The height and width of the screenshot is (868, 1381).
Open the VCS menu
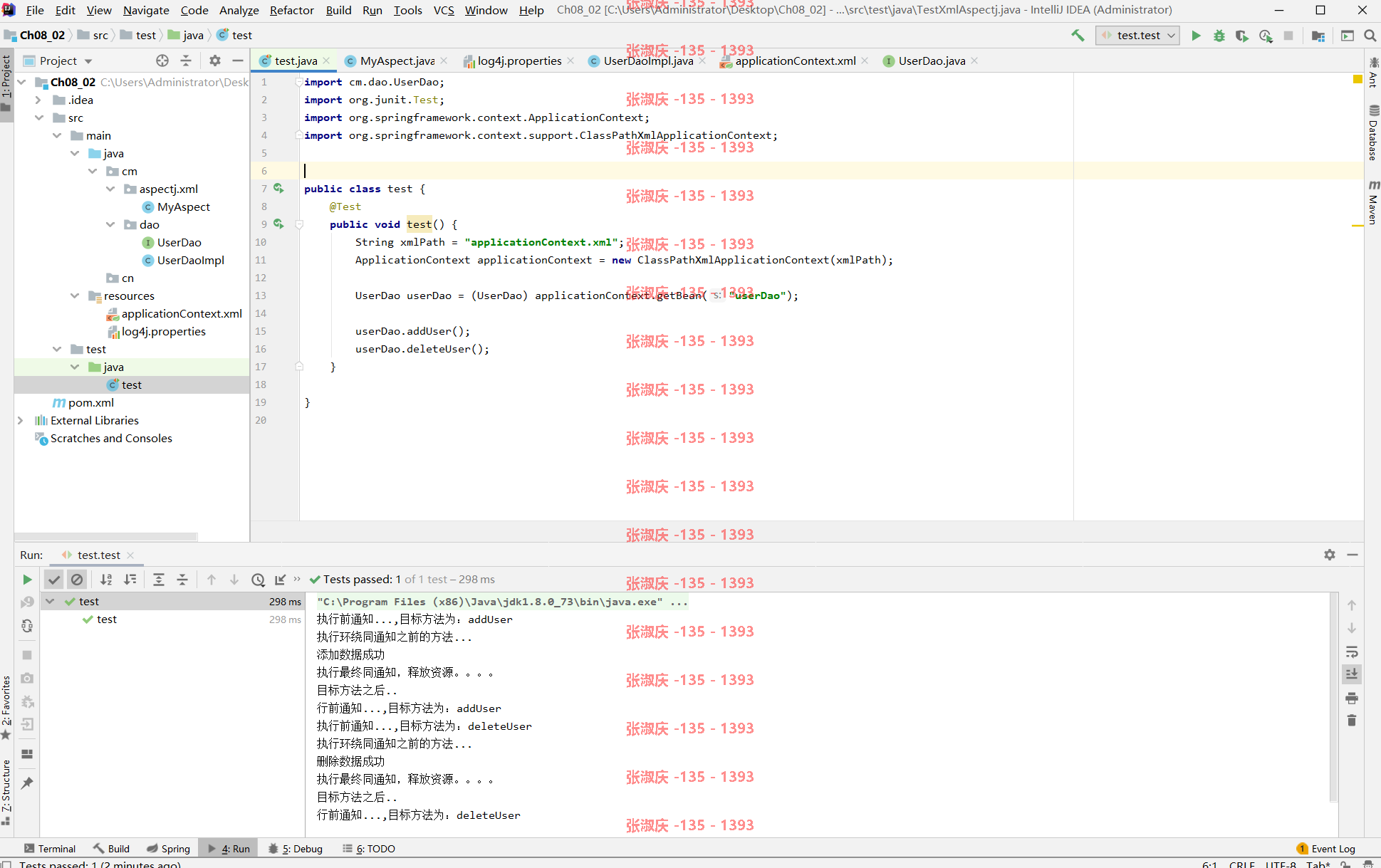click(444, 10)
